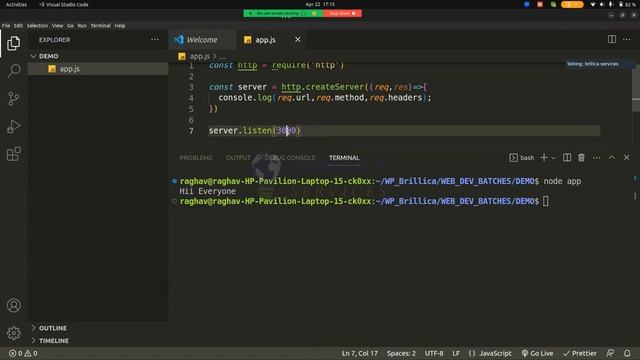Open the Run and Debug view icon

tap(13, 126)
